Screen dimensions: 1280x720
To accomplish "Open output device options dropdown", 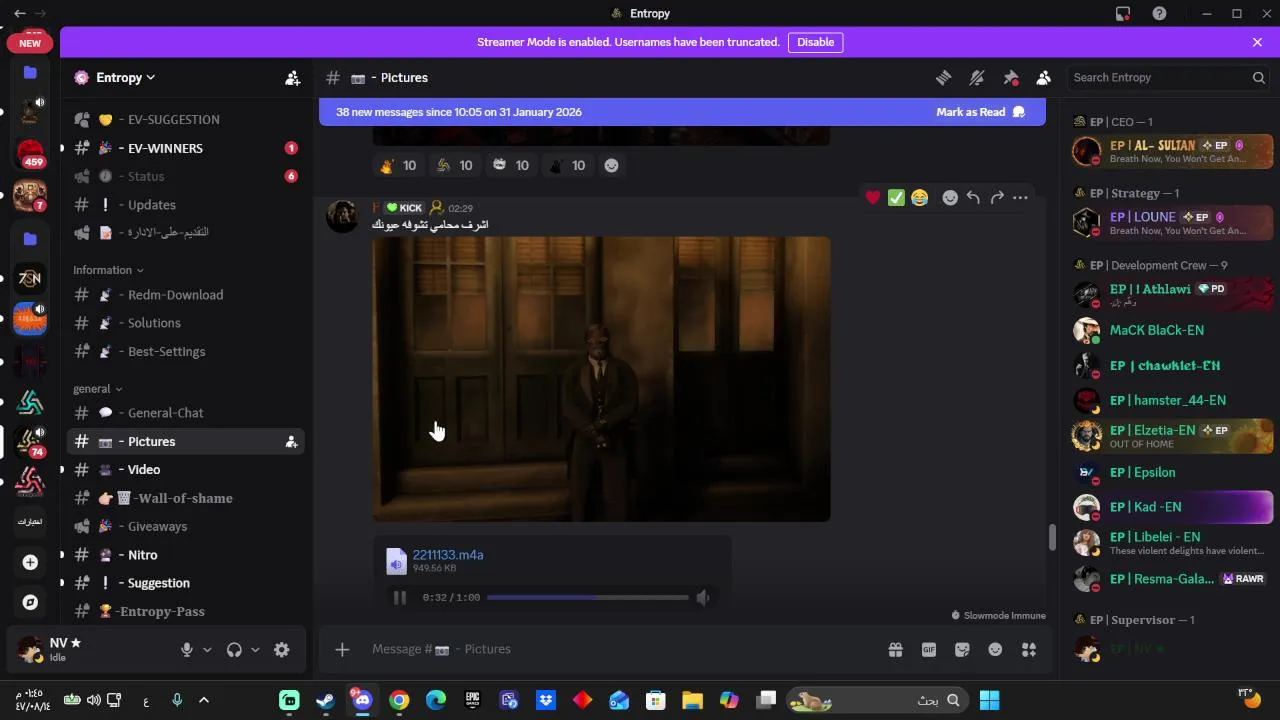I will pos(255,650).
